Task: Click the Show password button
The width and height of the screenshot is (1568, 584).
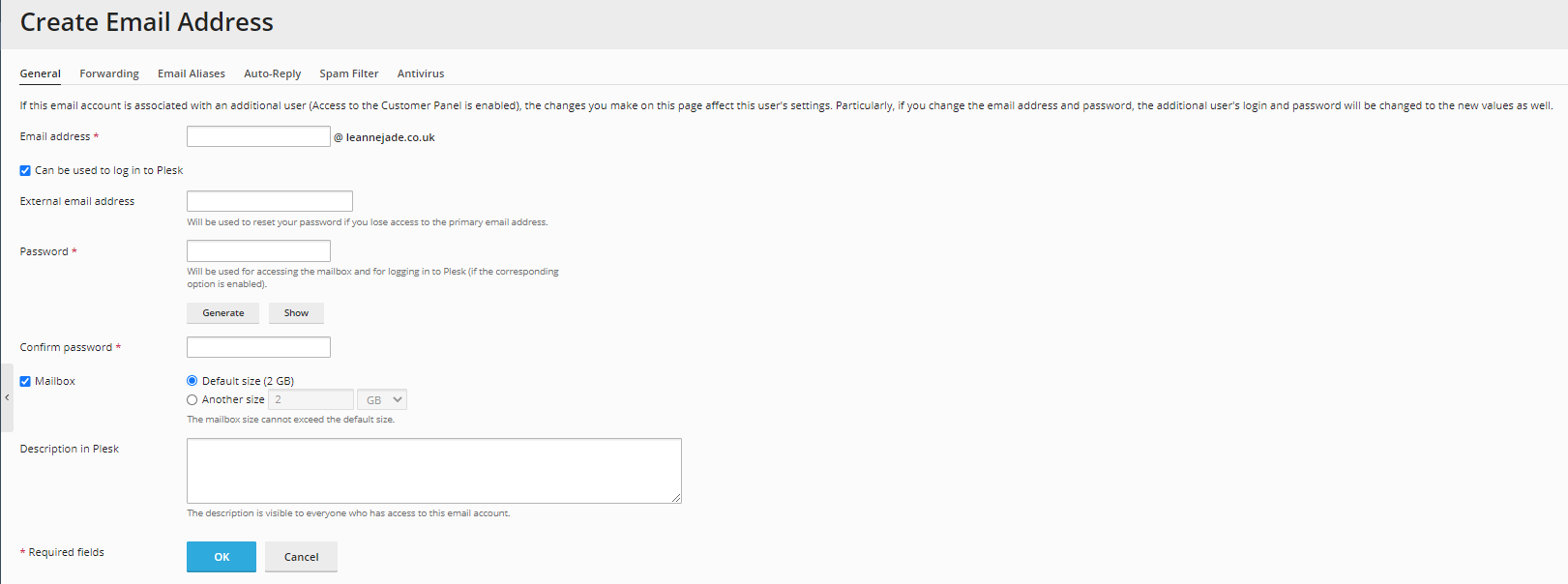Action: 296,313
